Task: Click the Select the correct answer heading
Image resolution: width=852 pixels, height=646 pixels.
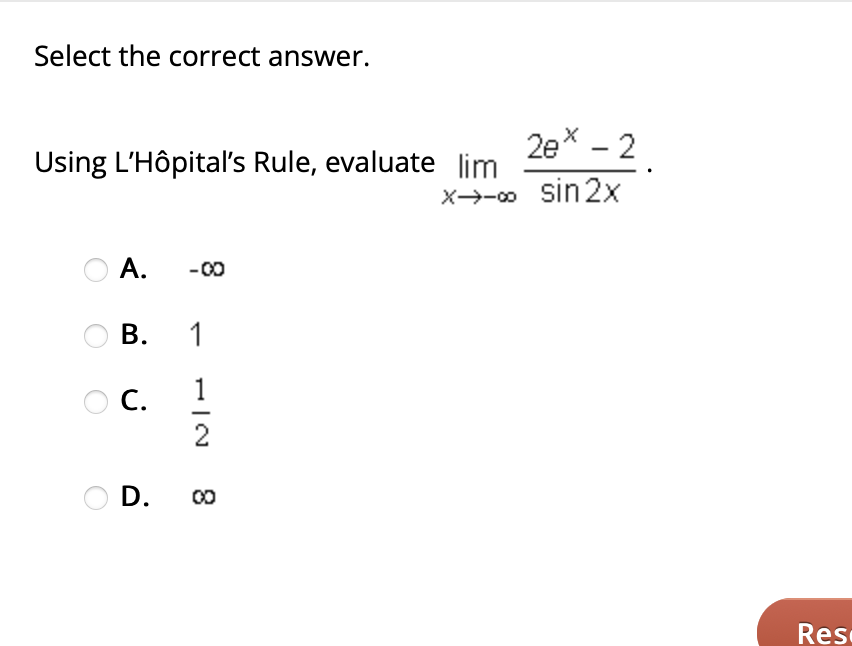Action: [202, 57]
